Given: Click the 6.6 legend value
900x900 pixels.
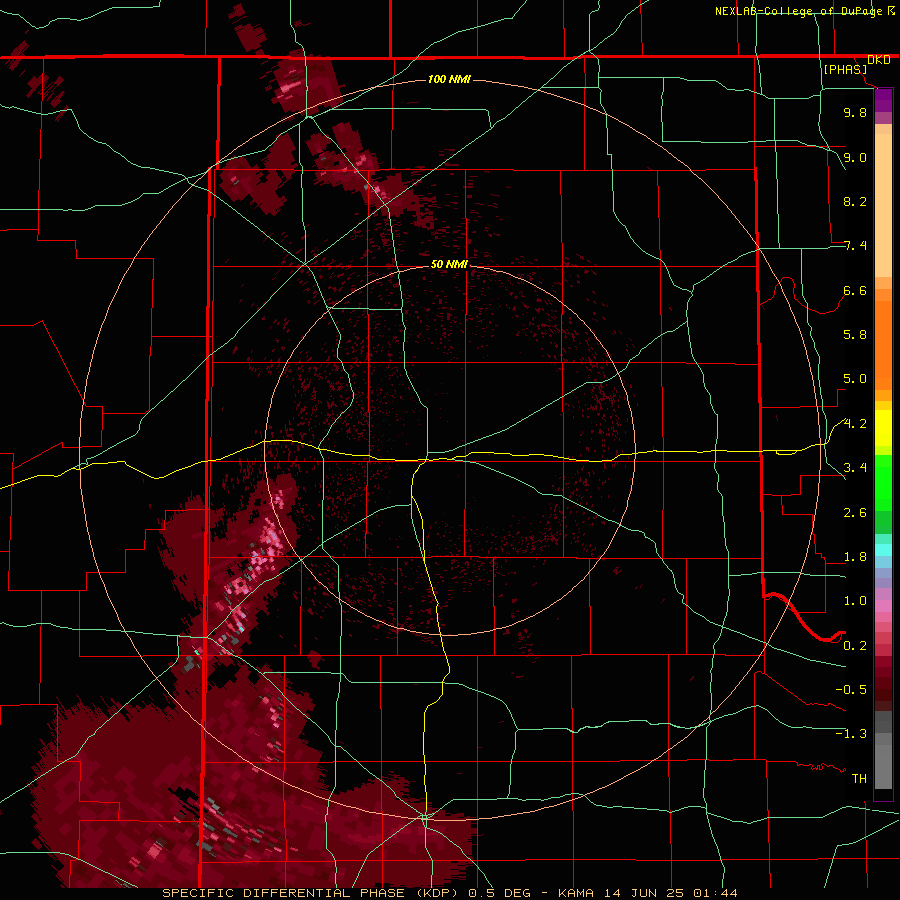Looking at the screenshot, I should [855, 290].
